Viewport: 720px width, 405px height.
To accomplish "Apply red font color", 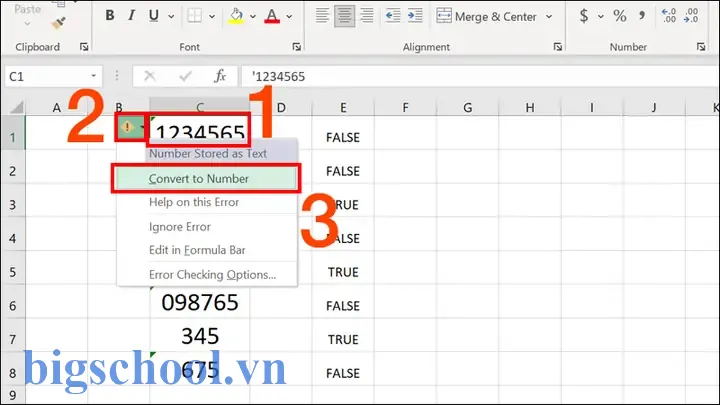I will pos(272,16).
